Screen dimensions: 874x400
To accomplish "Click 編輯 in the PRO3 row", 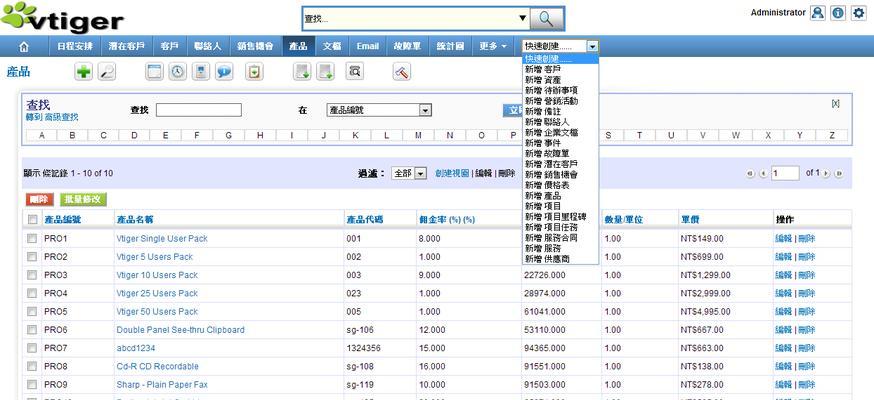I will tap(783, 275).
